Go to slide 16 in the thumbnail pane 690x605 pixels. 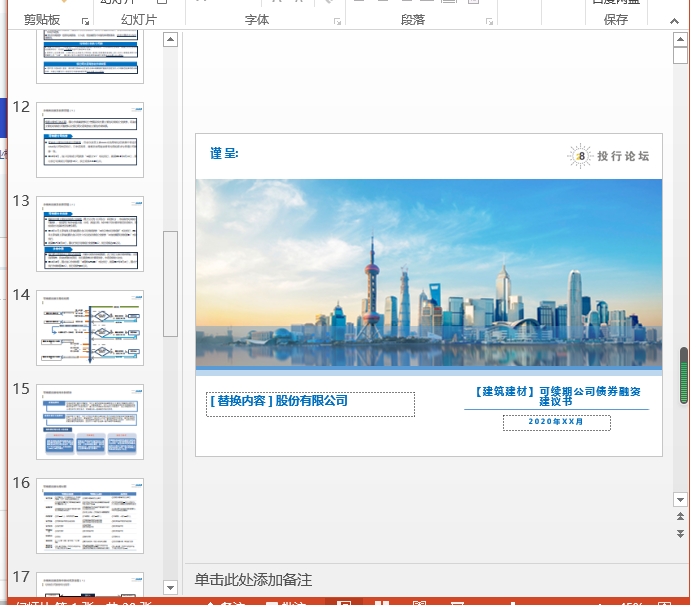click(x=90, y=515)
